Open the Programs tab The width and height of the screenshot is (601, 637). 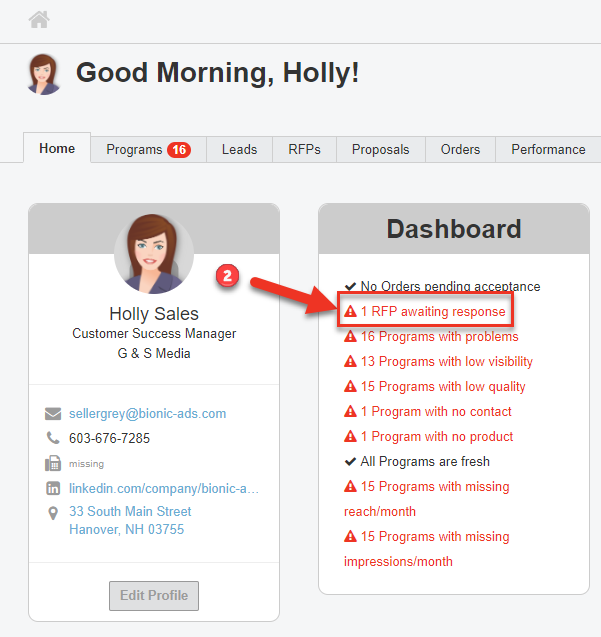(134, 150)
